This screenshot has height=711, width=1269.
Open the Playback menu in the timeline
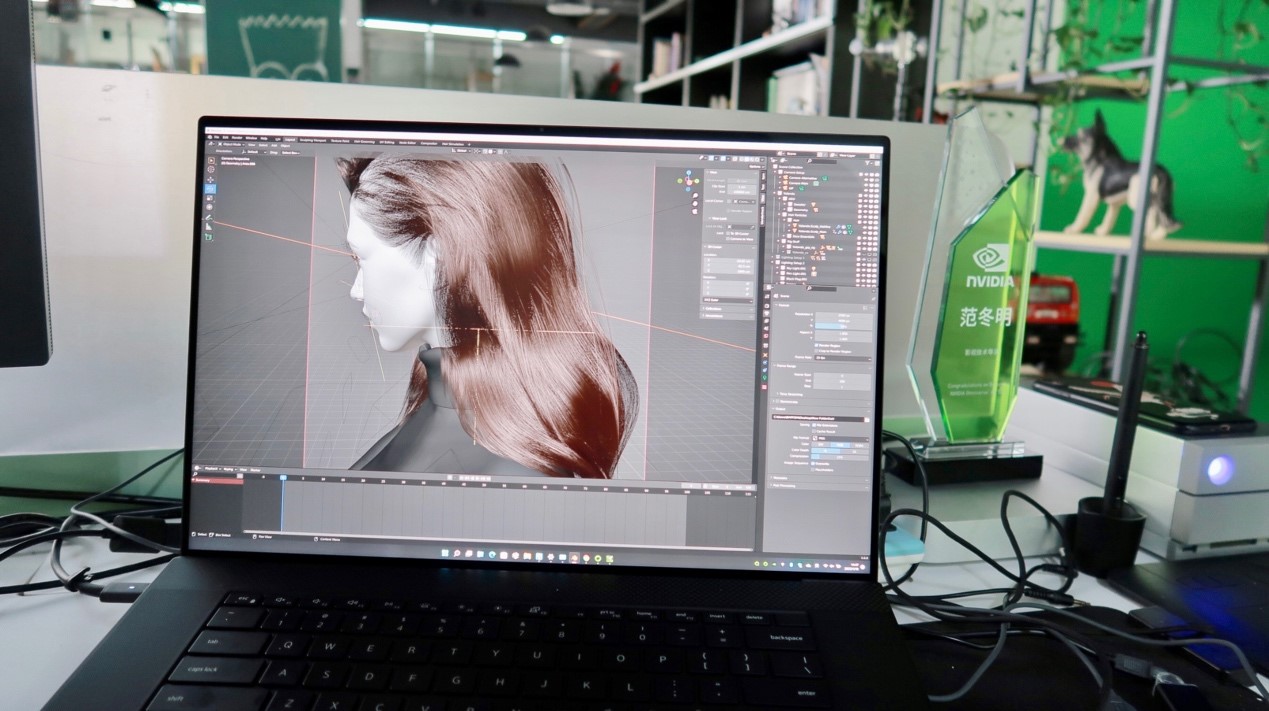point(212,468)
